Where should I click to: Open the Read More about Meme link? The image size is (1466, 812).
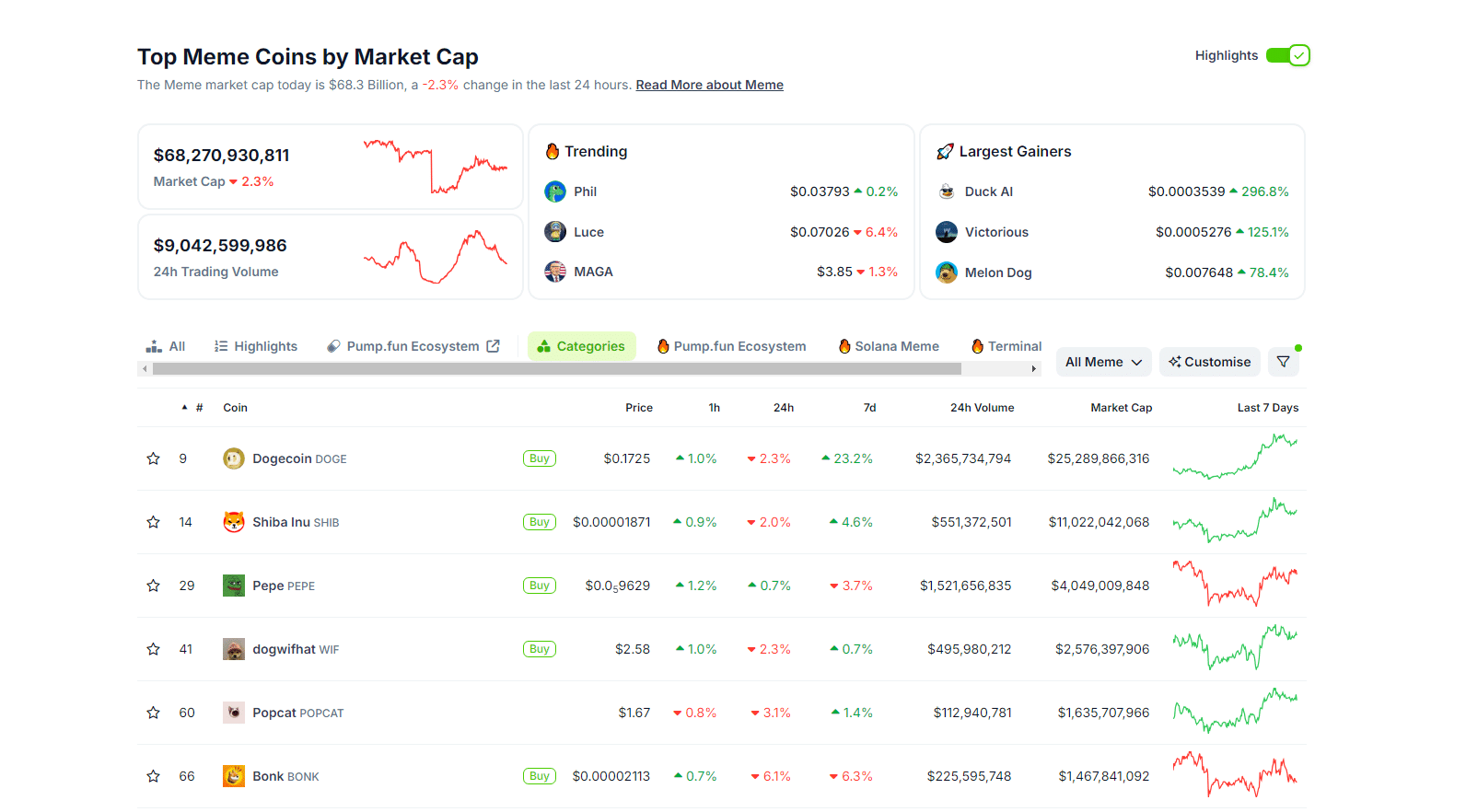tap(710, 85)
